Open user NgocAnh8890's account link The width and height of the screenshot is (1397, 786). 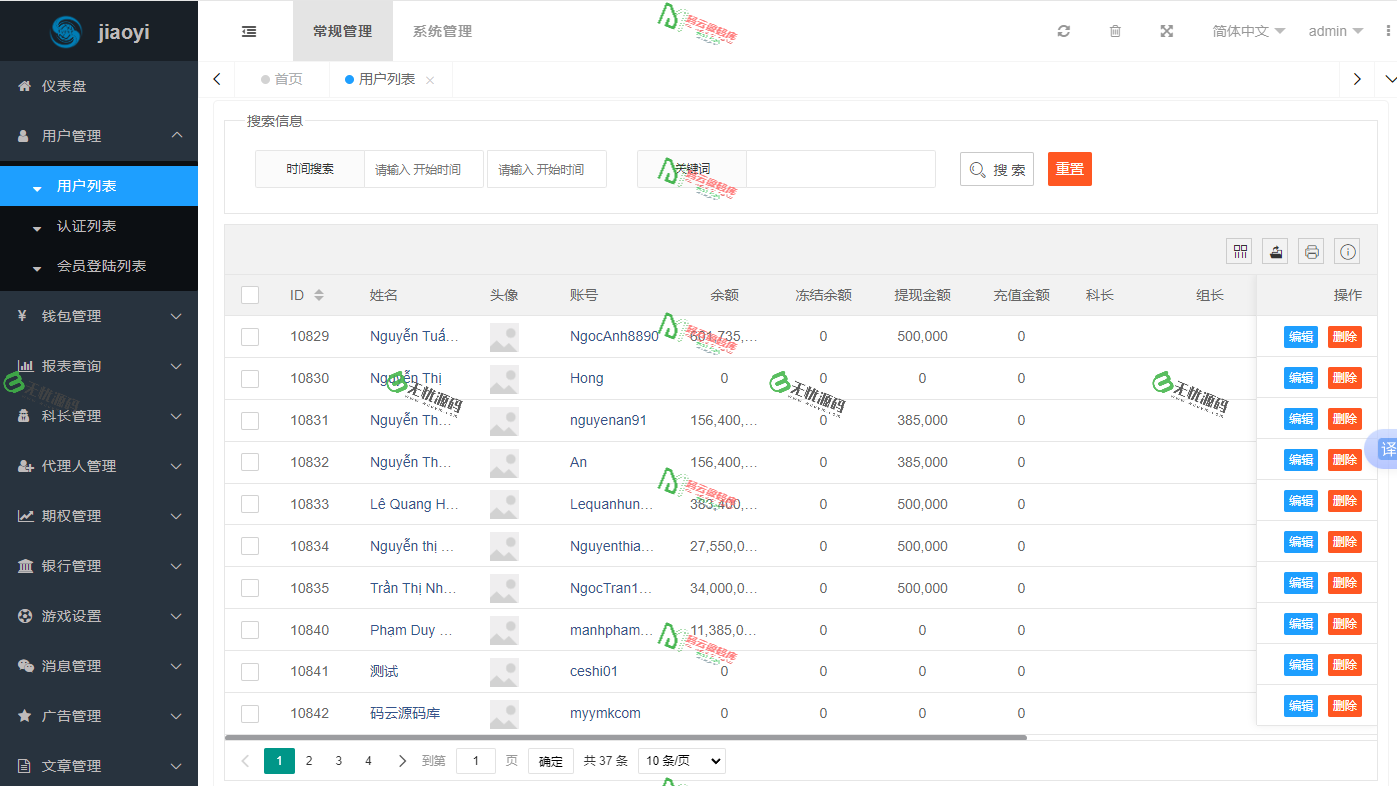click(x=614, y=336)
